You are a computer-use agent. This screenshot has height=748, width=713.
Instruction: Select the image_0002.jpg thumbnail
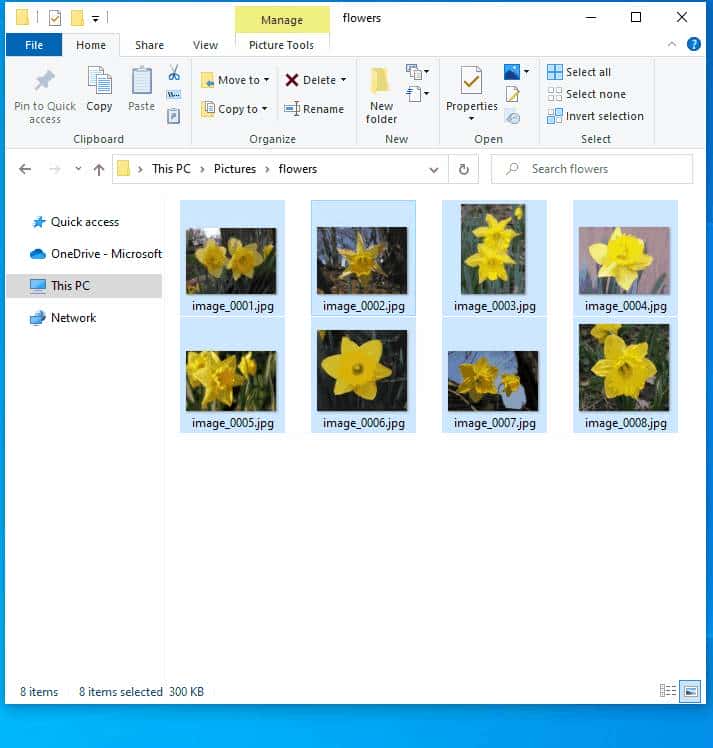[x=363, y=258]
